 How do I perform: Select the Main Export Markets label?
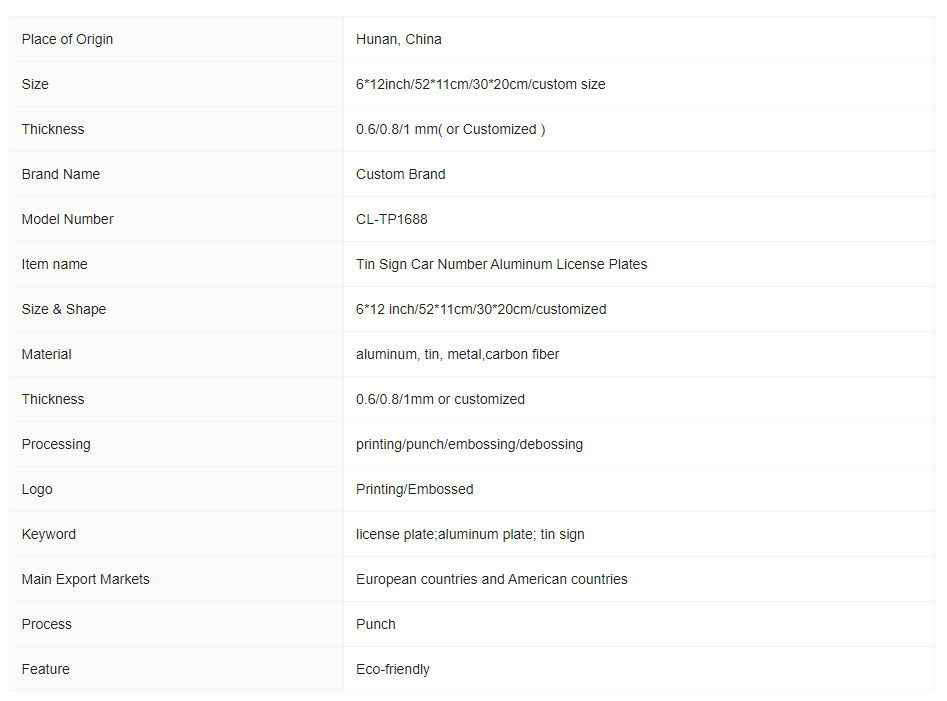[x=86, y=580]
